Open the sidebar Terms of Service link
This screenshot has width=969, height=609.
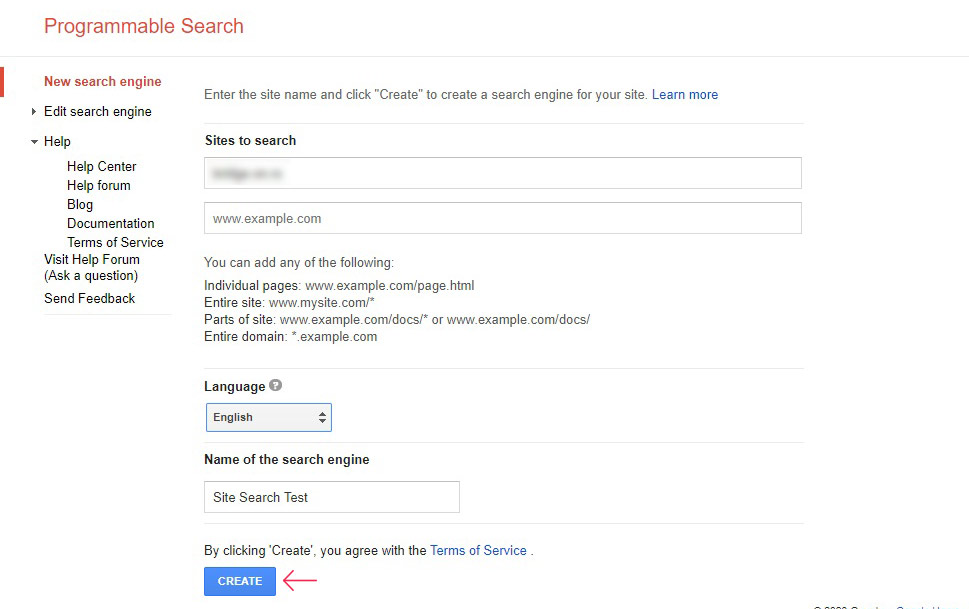(115, 242)
